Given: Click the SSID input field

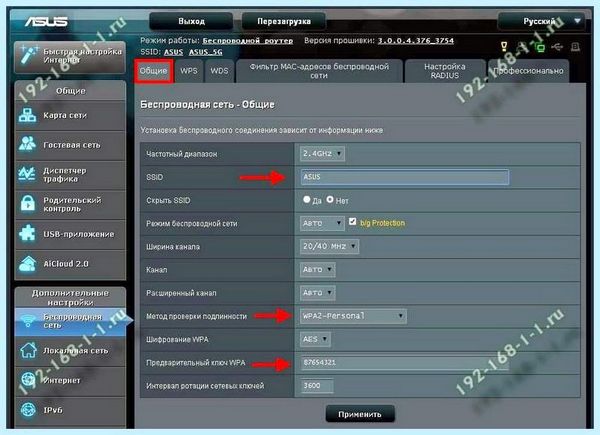Looking at the screenshot, I should (x=404, y=177).
